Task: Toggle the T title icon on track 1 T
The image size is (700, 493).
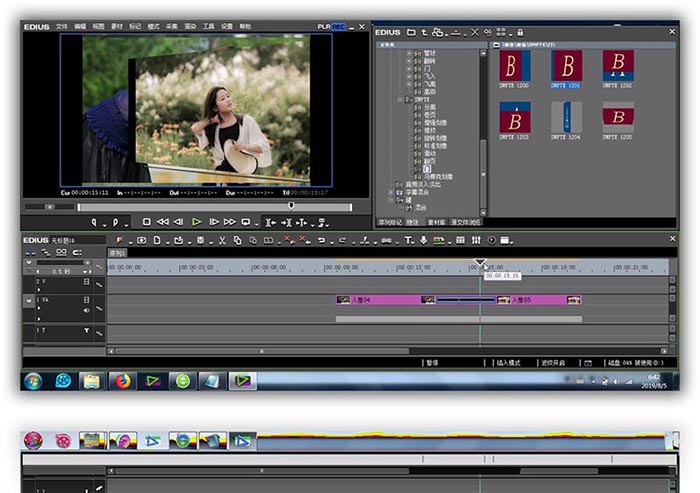Action: point(87,330)
